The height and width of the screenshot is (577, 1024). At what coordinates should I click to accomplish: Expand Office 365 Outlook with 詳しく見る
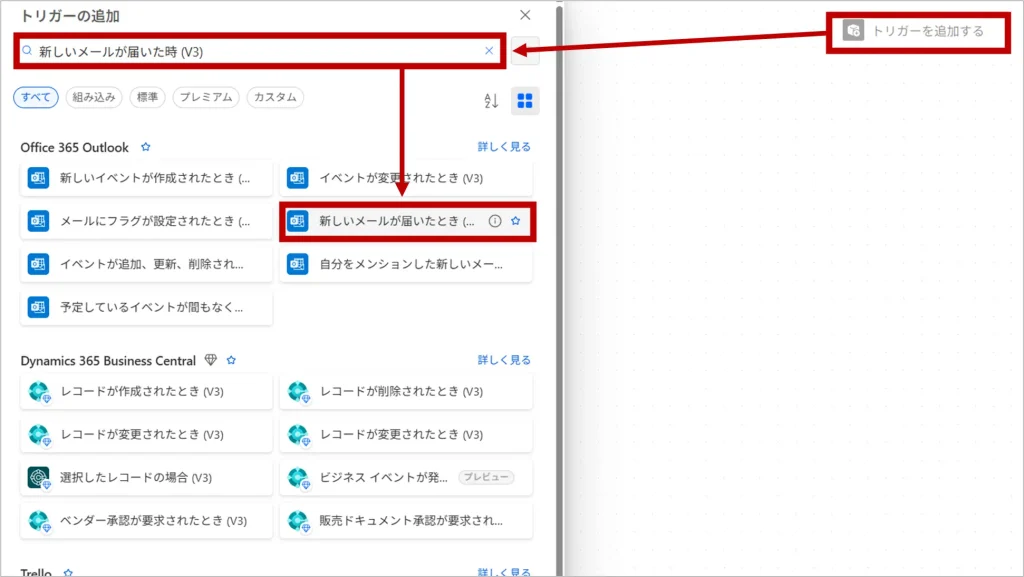(504, 147)
